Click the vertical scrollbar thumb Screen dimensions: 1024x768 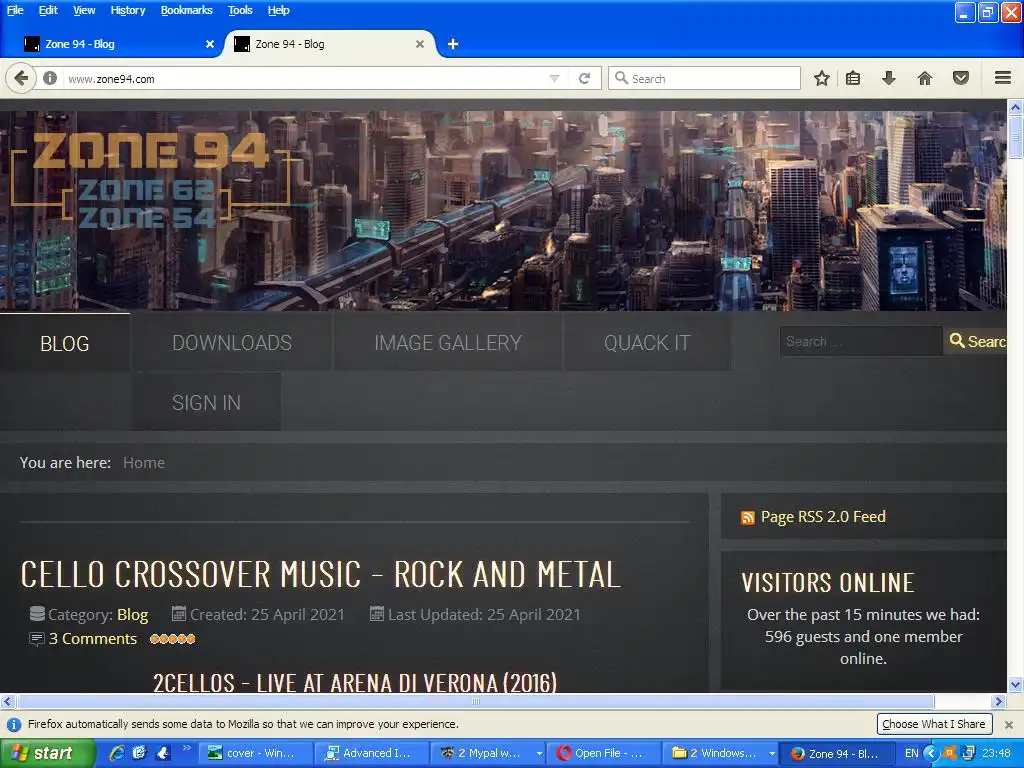(1015, 136)
